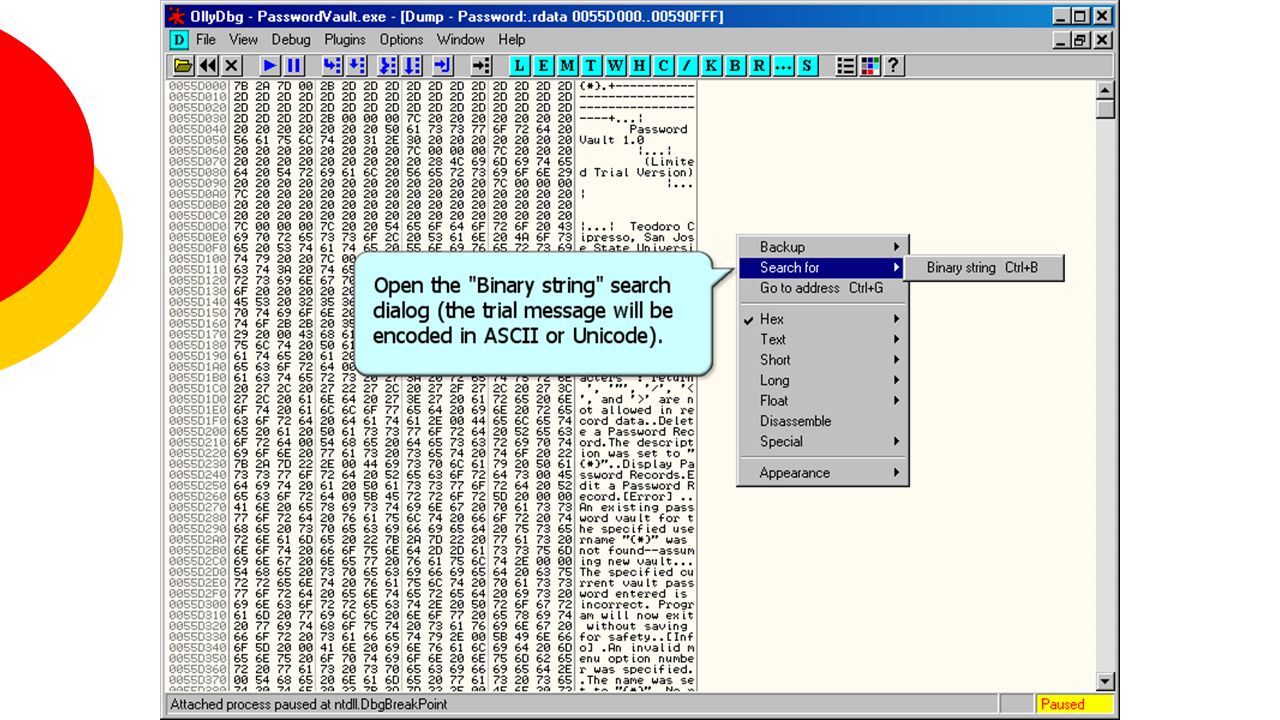This screenshot has height=720, width=1280.
Task: Expand the Short submenu
Action: coord(822,360)
